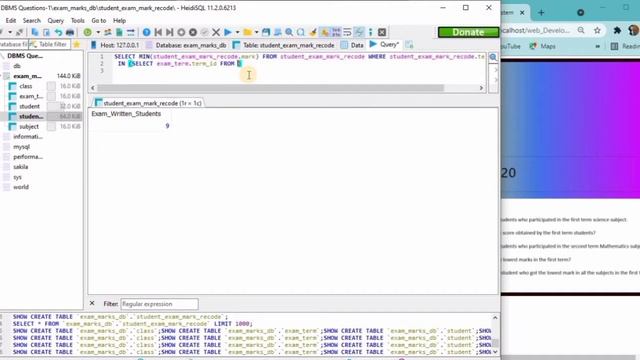Toggle the binary/hex display toolbar button
Image resolution: width=640 pixels, height=360 pixels.
click(x=336, y=32)
